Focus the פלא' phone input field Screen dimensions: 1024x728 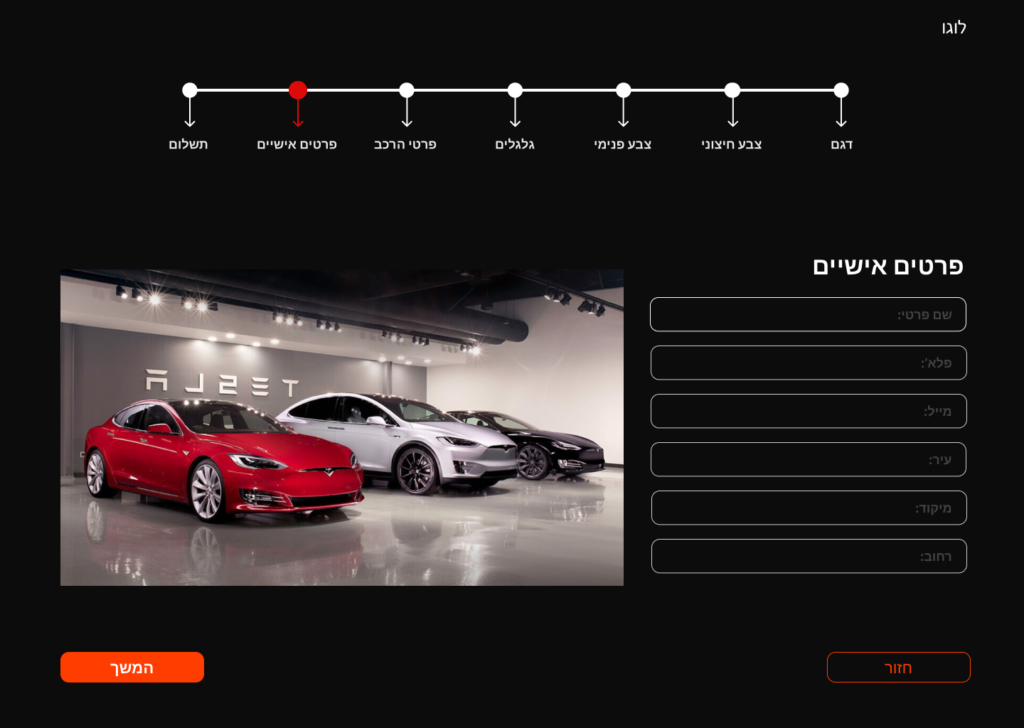(808, 362)
